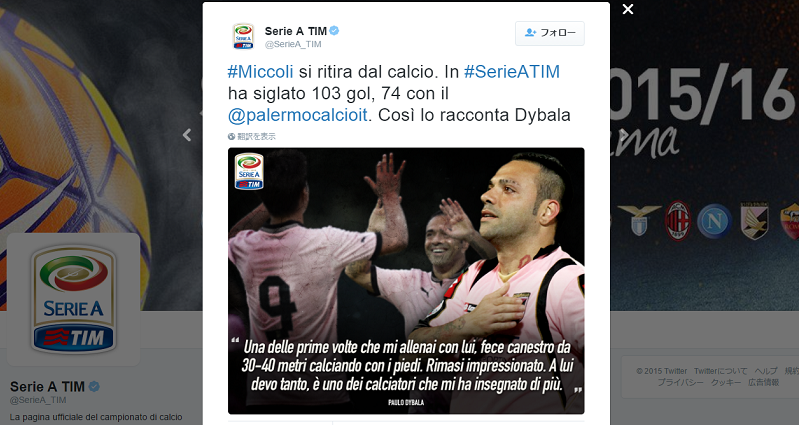Viewport: 799px width, 425px height.
Task: Open the #Miccoli hashtag link
Action: point(260,71)
